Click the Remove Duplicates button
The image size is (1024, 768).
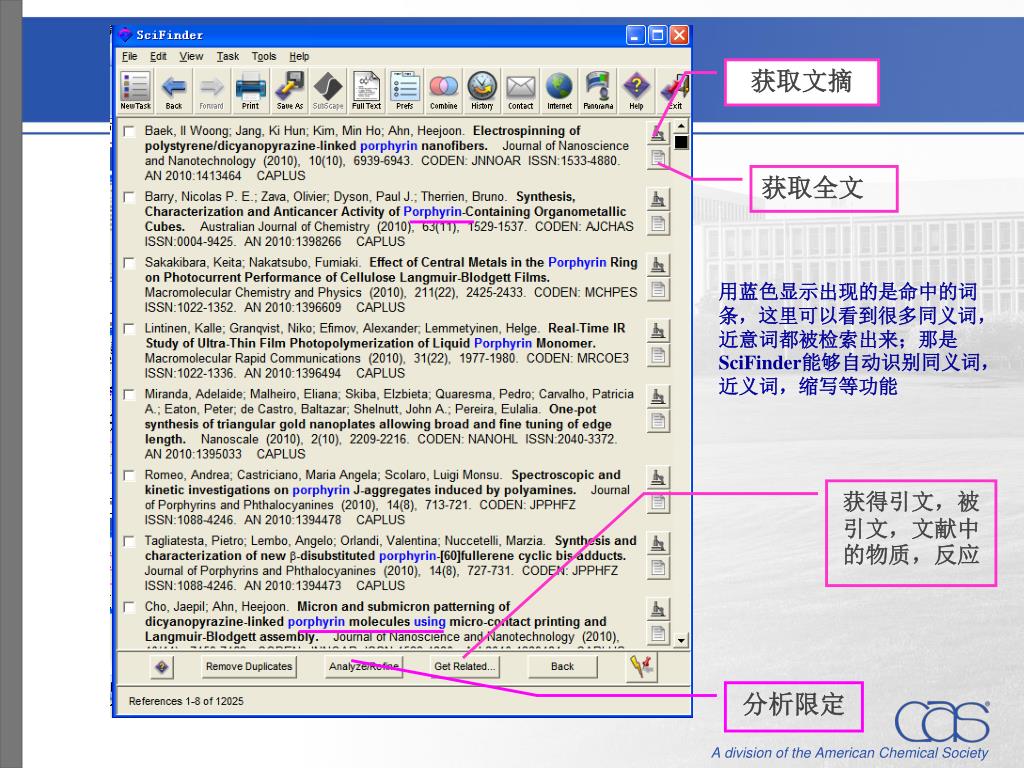tap(249, 667)
